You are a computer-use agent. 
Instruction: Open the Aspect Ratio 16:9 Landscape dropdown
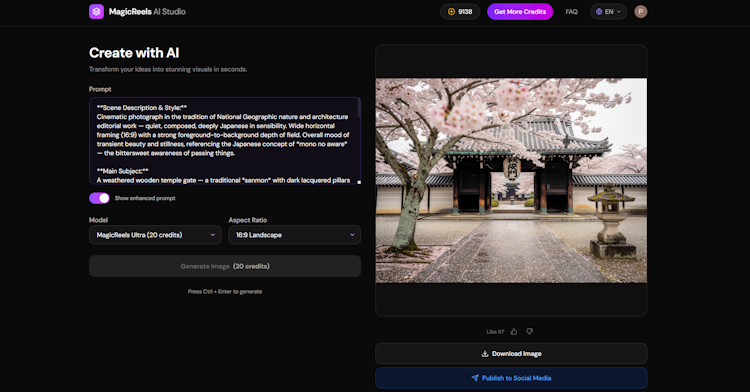(x=295, y=235)
